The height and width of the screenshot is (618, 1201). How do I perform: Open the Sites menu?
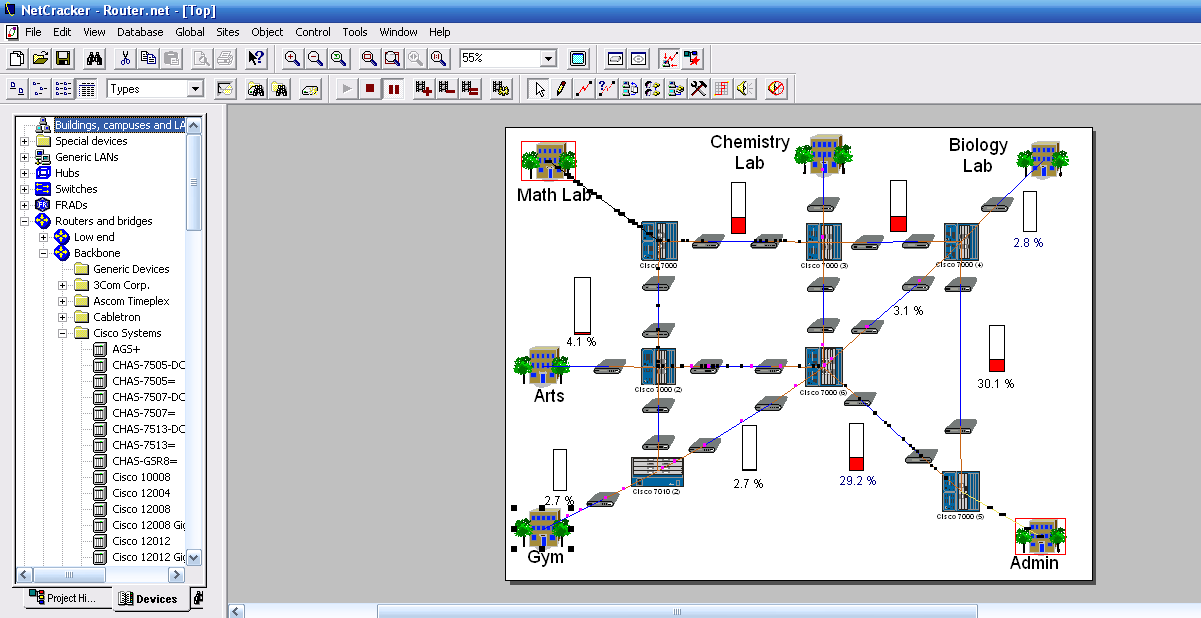pos(228,32)
